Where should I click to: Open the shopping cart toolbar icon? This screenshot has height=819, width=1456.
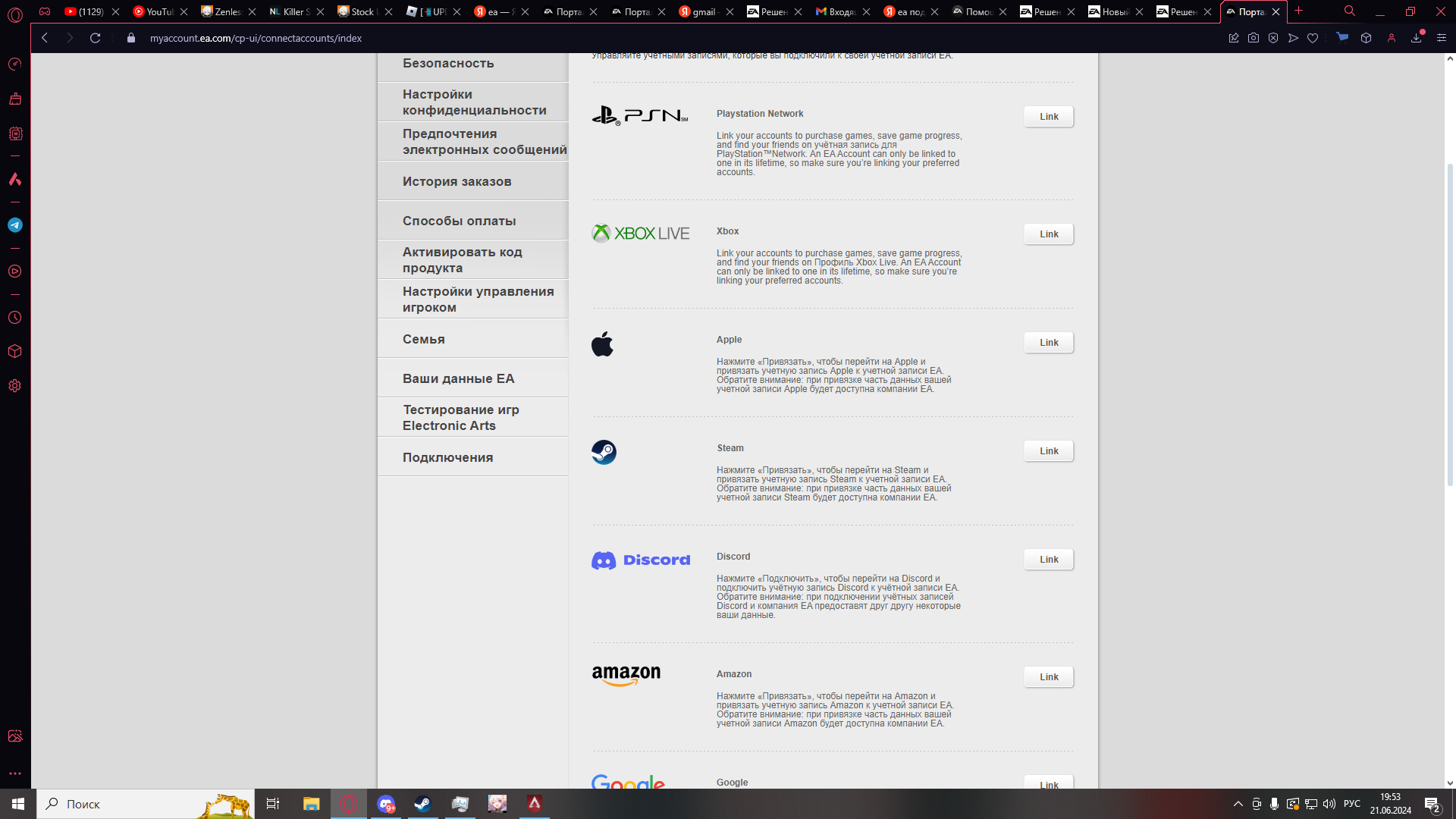pyautogui.click(x=1342, y=38)
